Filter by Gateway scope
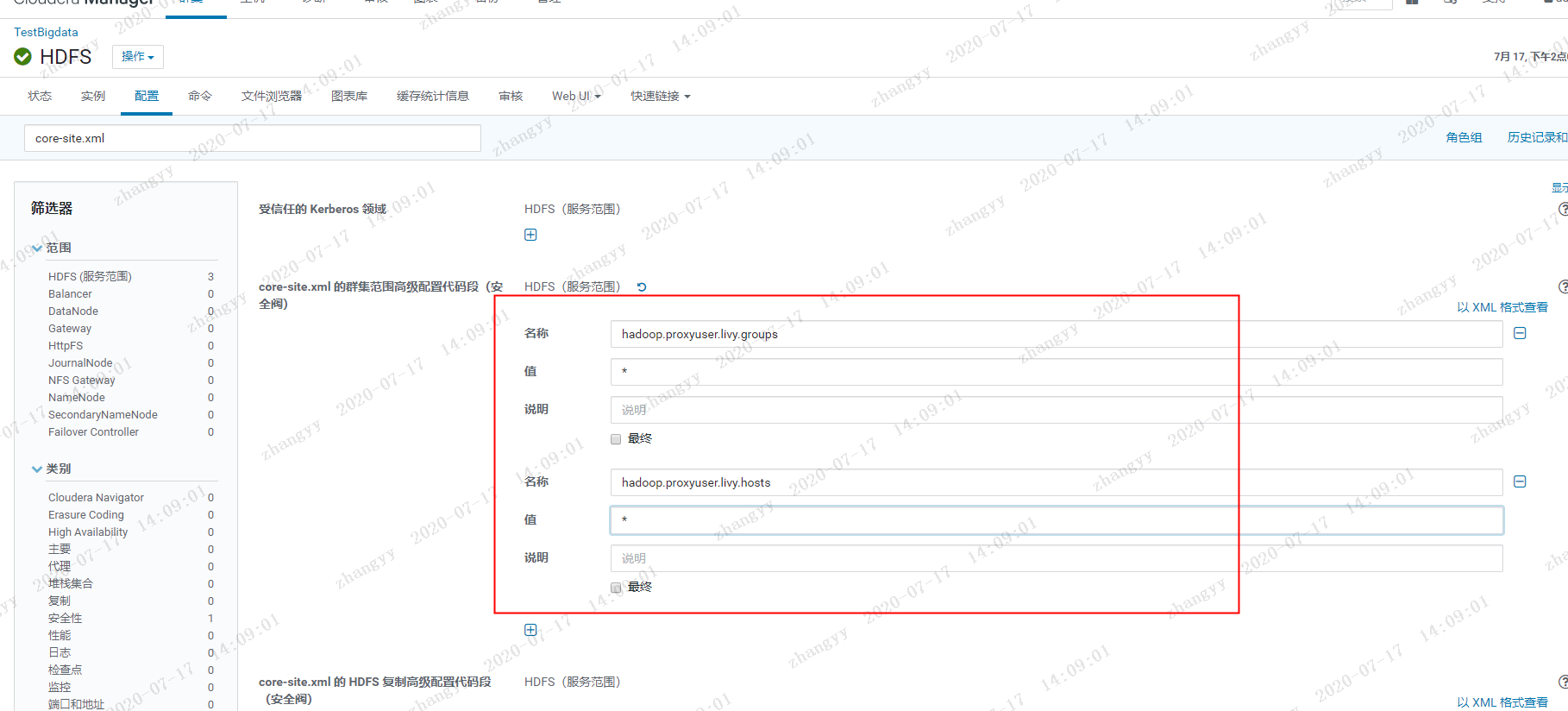This screenshot has width=1568, height=711. click(70, 329)
